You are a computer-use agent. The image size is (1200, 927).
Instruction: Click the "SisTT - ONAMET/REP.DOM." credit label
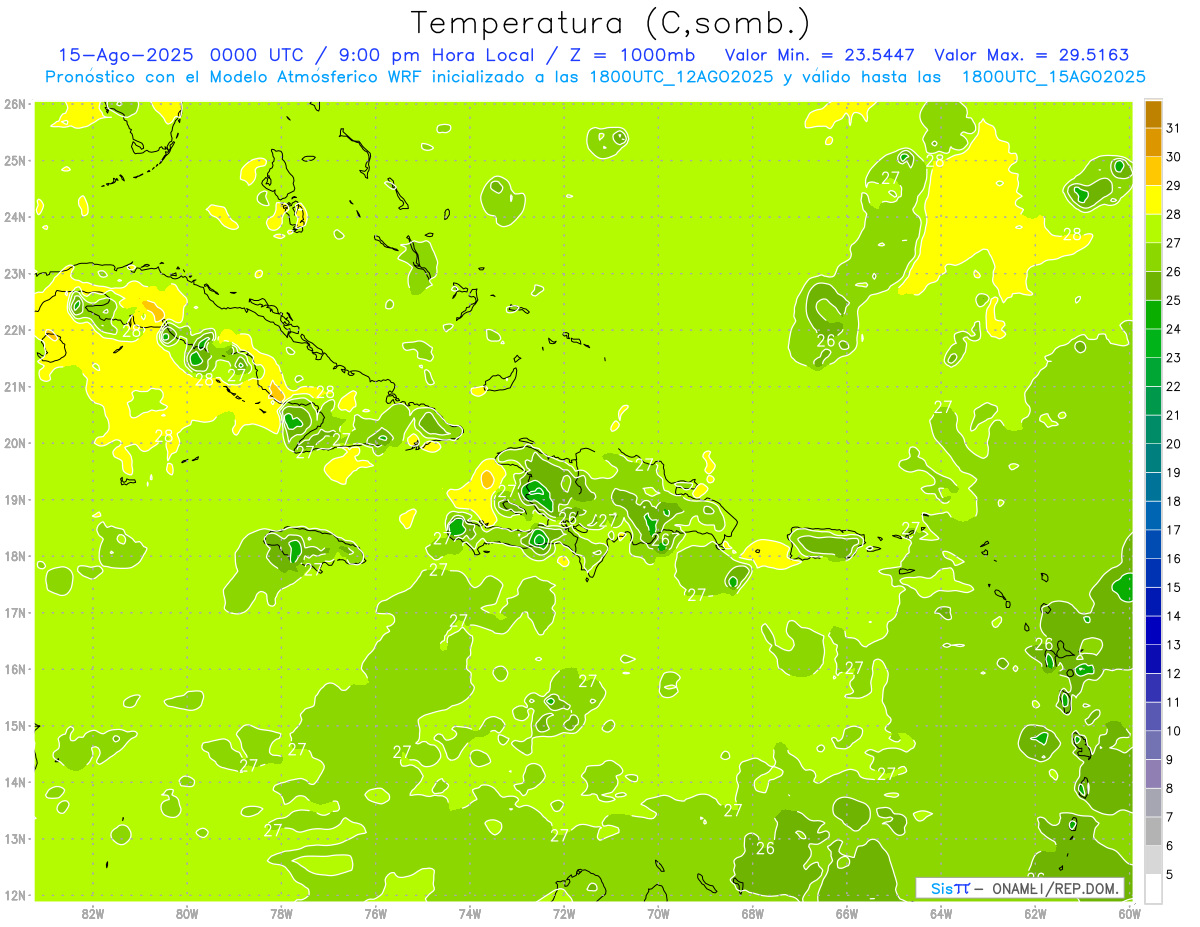(x=1020, y=888)
